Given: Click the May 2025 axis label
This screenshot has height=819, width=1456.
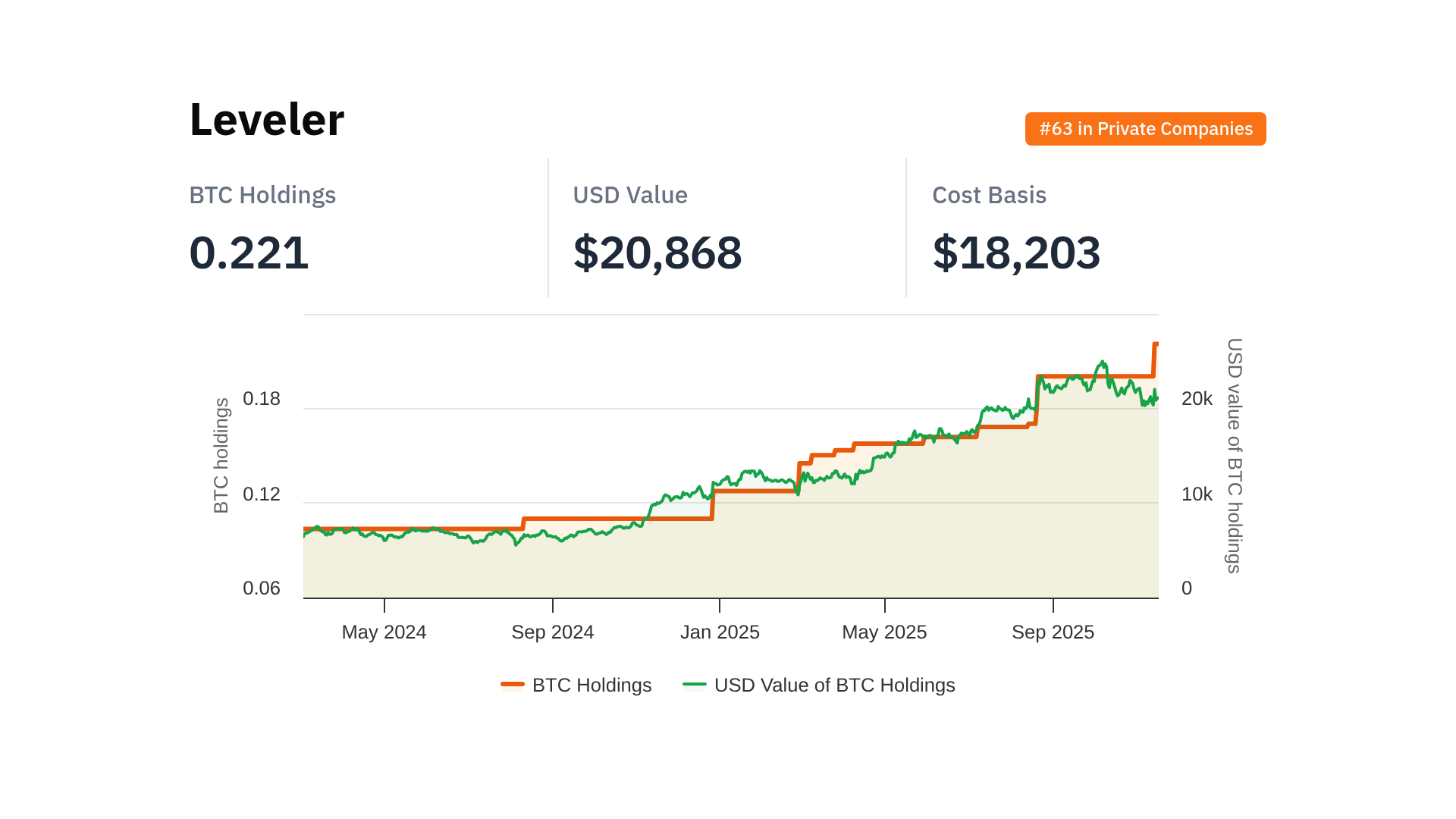Looking at the screenshot, I should (x=884, y=632).
